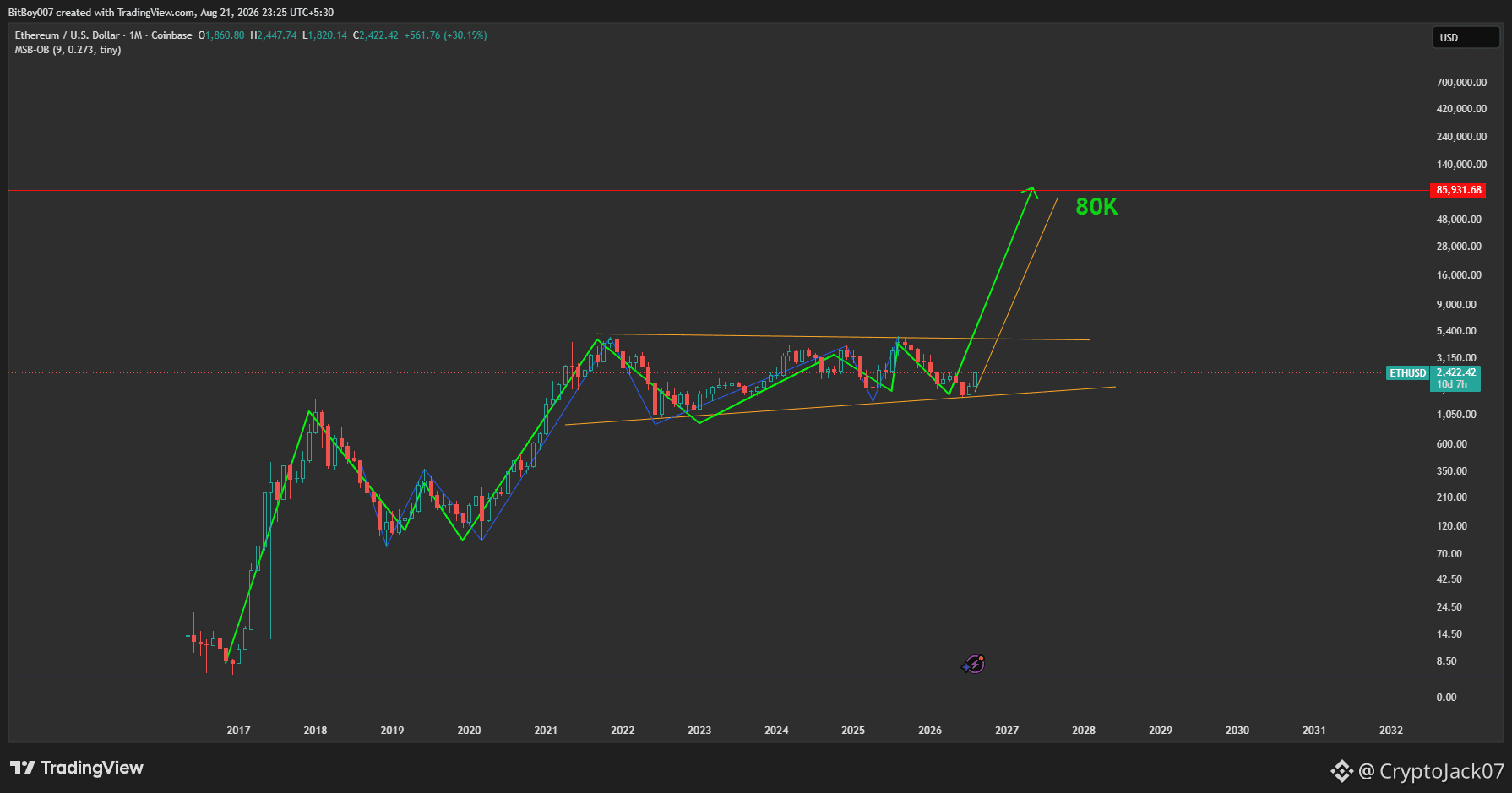Click the 700,000.00 price axis label

[1461, 83]
